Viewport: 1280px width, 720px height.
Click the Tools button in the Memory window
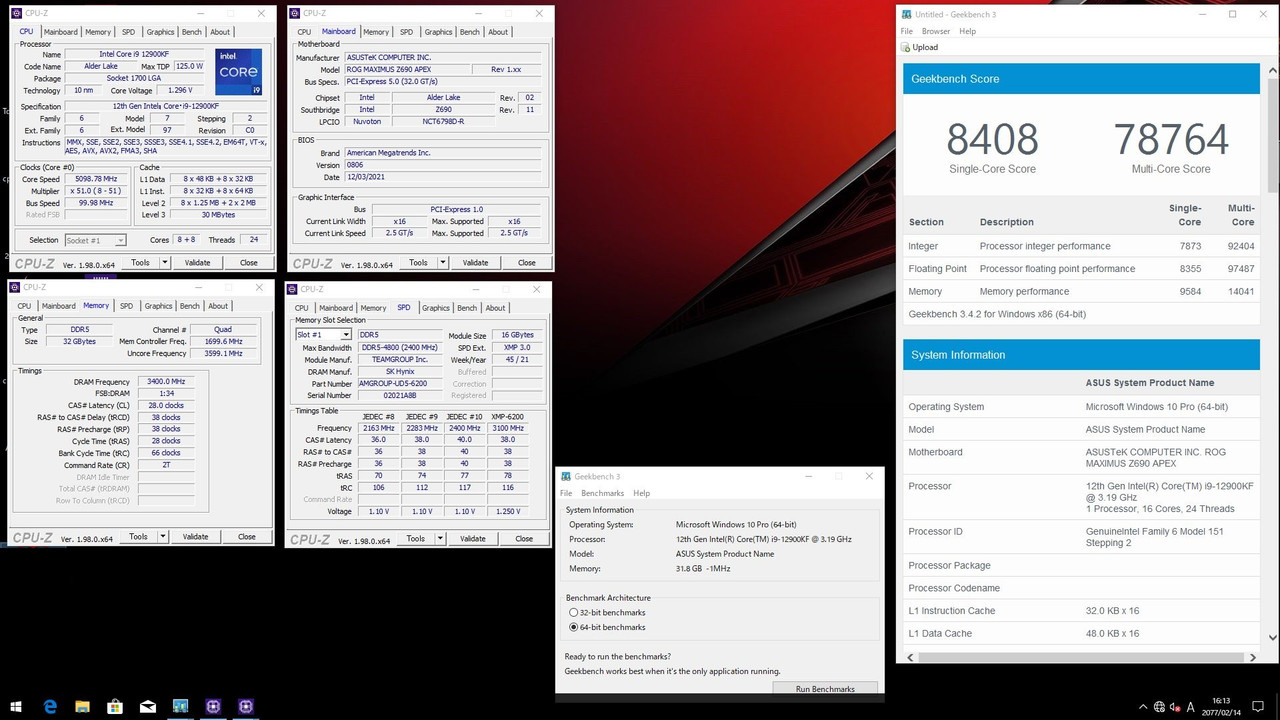click(138, 537)
